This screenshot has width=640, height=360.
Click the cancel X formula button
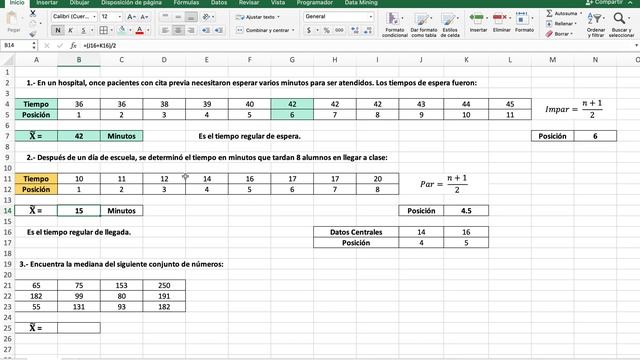47,45
